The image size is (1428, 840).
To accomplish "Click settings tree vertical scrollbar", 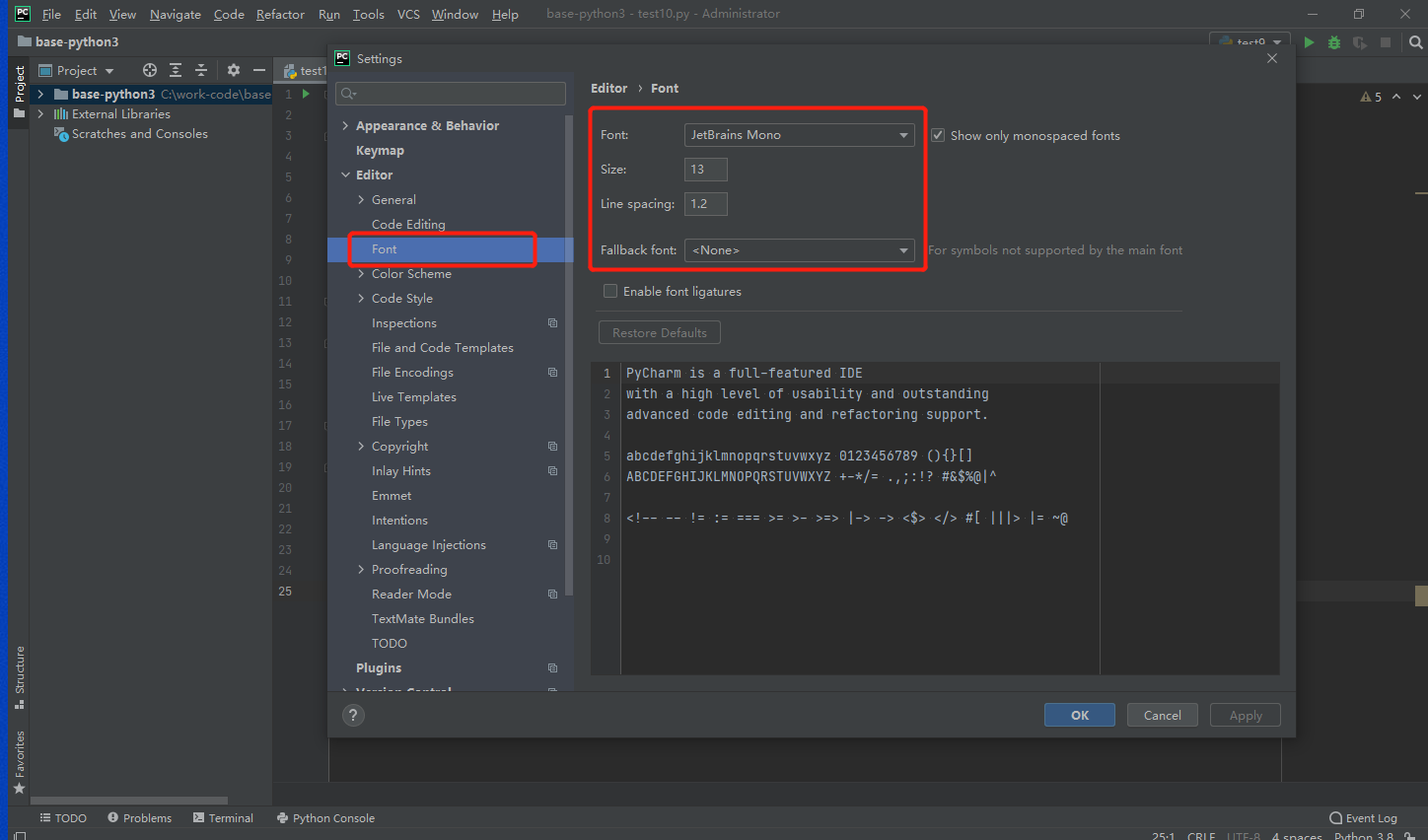I will [x=569, y=355].
